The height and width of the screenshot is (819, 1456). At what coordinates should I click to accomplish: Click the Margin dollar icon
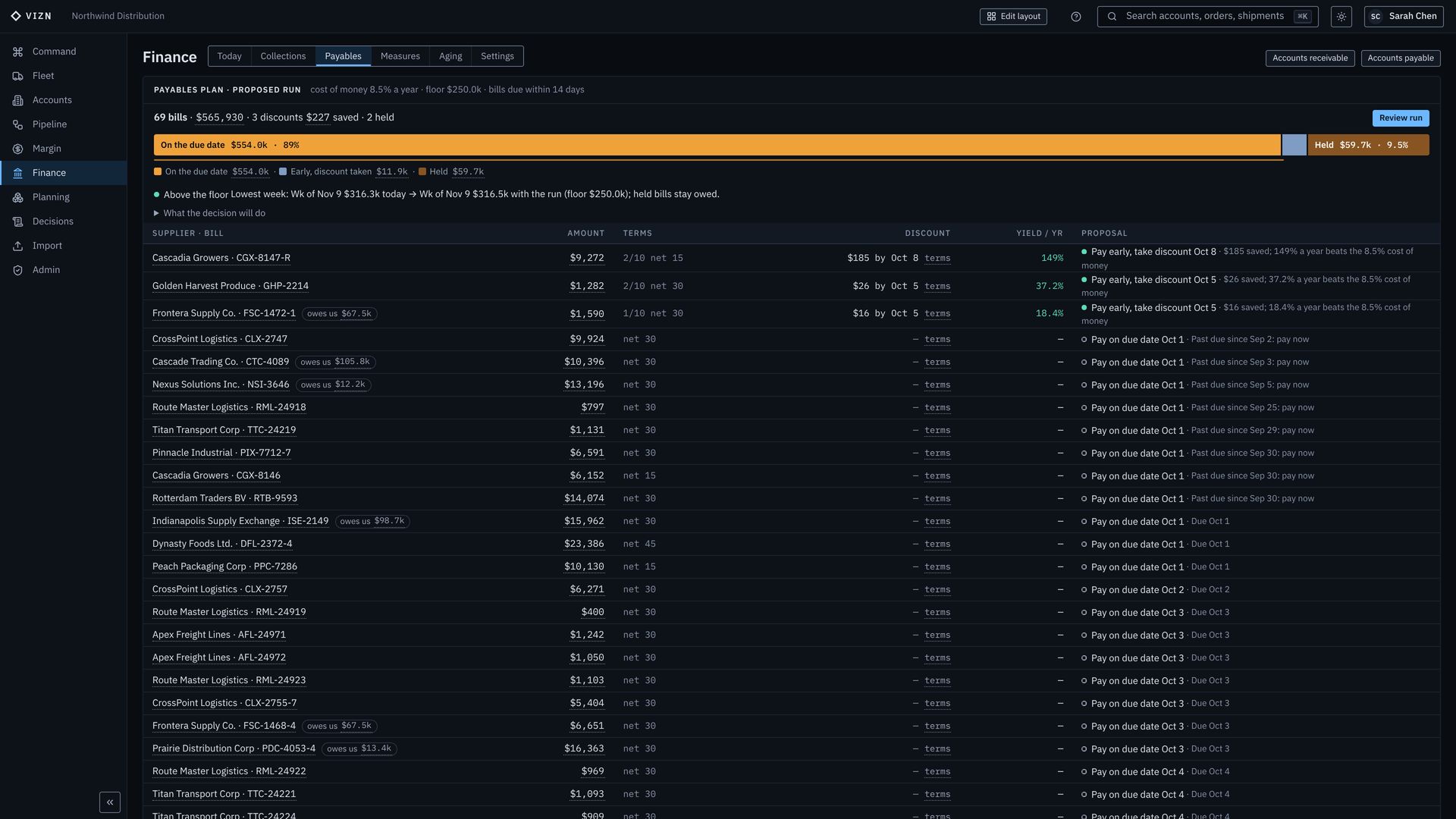tap(17, 149)
